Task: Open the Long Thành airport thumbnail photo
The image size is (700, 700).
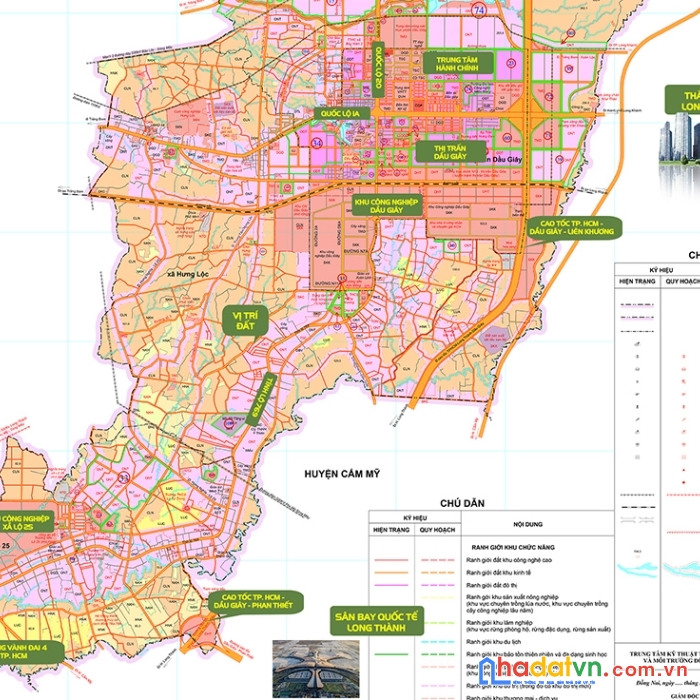Action: 303,667
